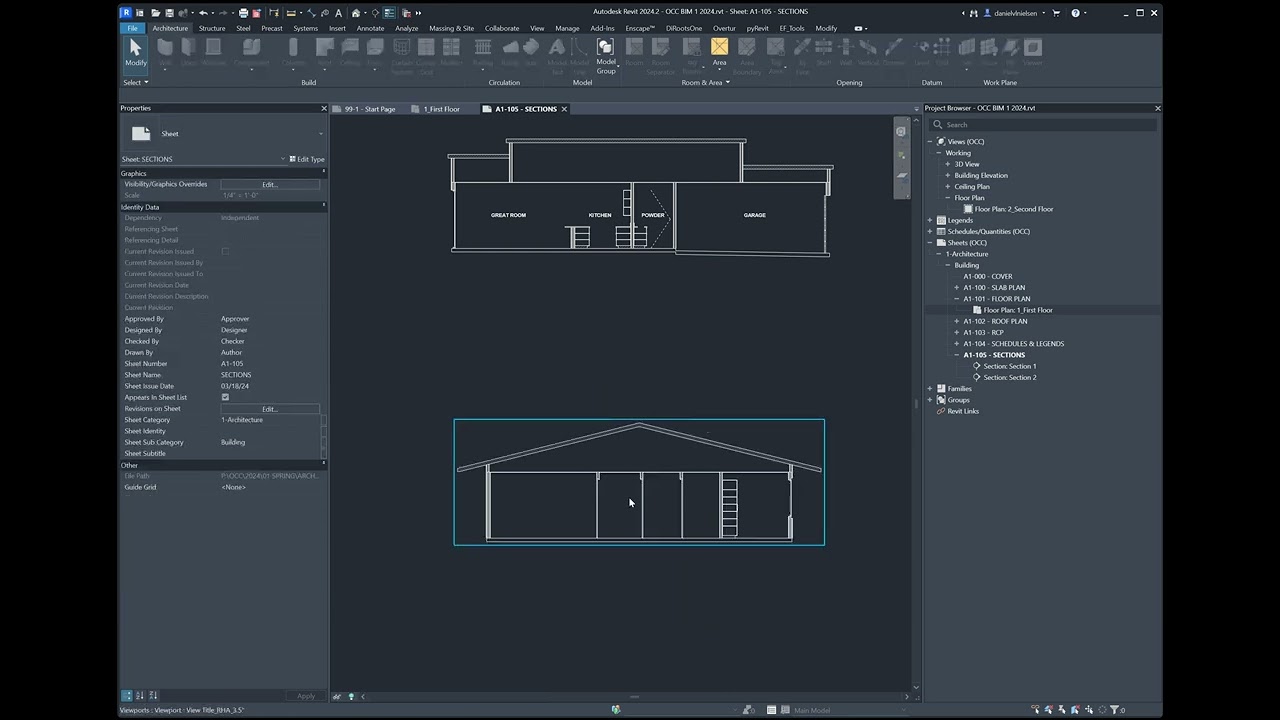Image resolution: width=1280 pixels, height=720 pixels.
Task: Collapse the Sheets (OCC) node
Action: (x=930, y=243)
